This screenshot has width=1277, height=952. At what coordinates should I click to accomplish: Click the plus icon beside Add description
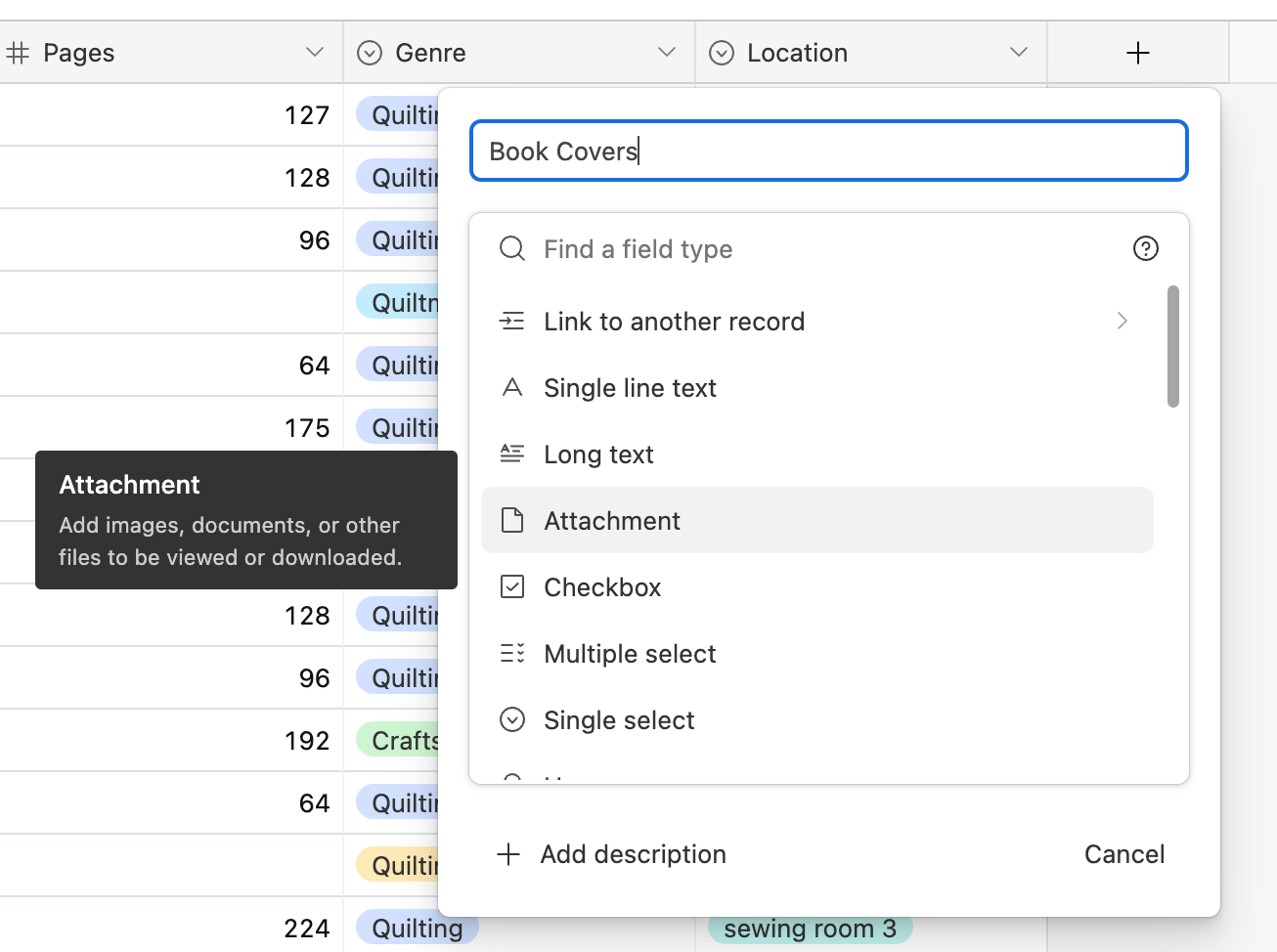pos(508,854)
